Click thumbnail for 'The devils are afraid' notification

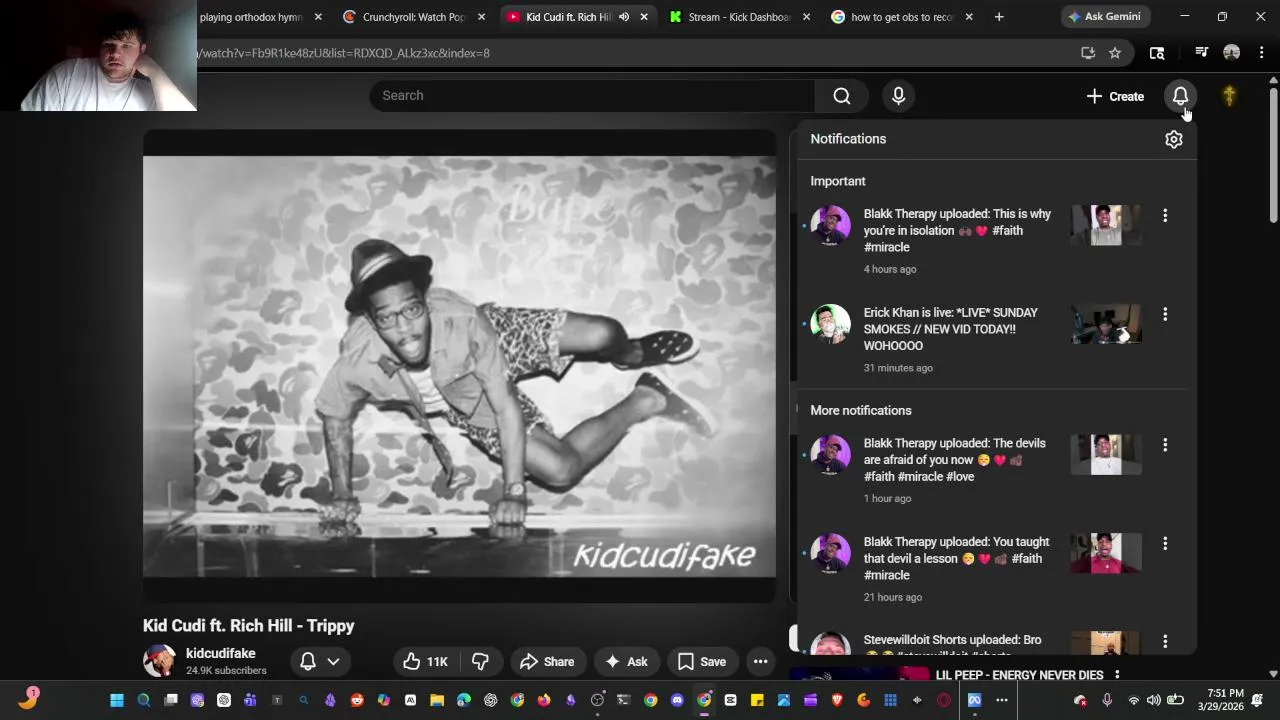(x=1106, y=454)
